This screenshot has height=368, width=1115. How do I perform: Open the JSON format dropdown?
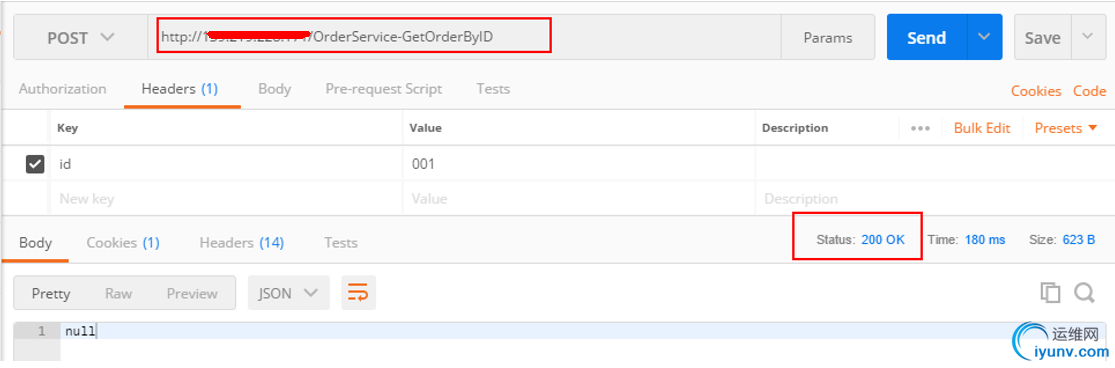(x=289, y=293)
